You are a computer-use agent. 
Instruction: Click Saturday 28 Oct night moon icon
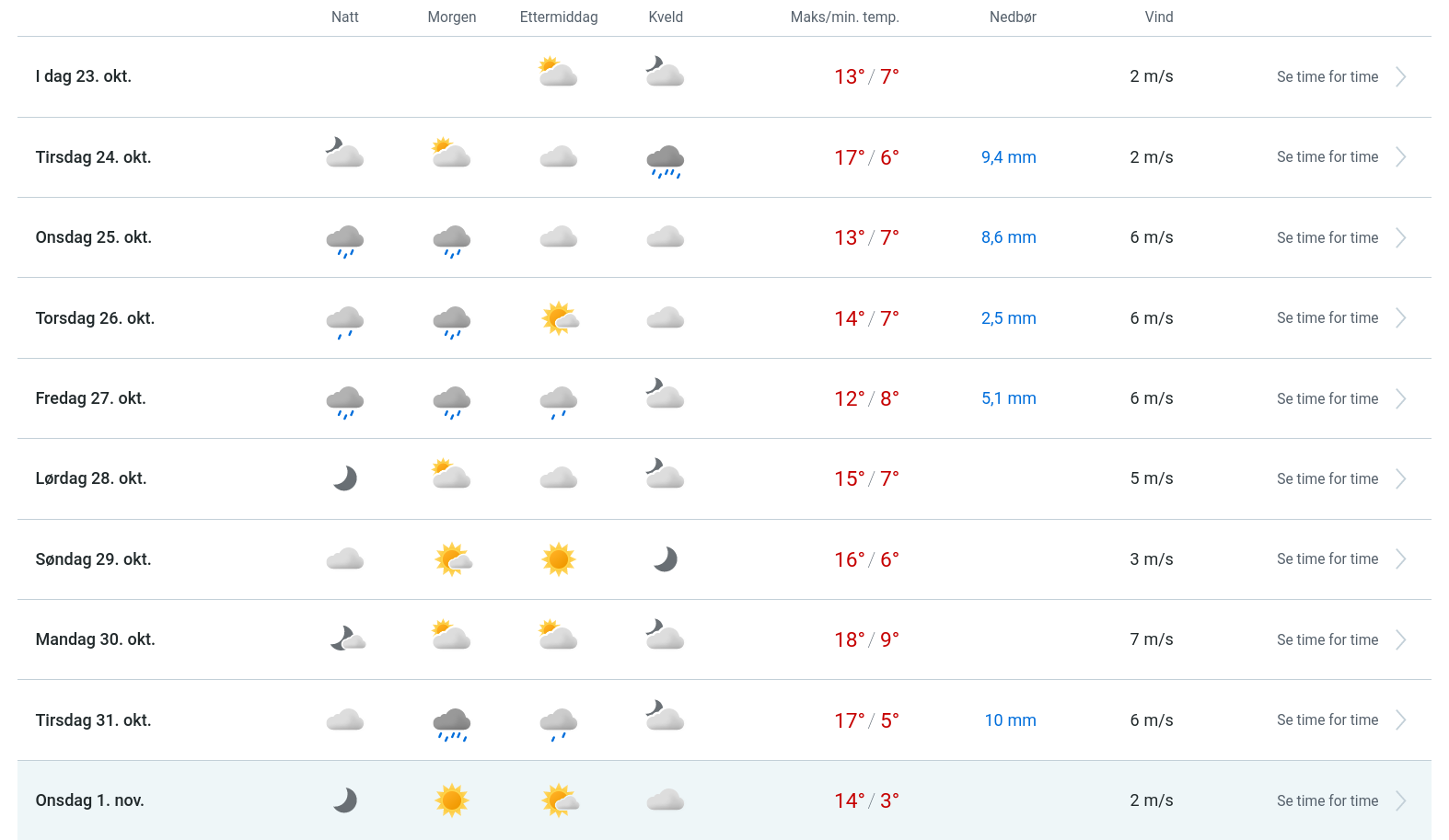tap(345, 478)
